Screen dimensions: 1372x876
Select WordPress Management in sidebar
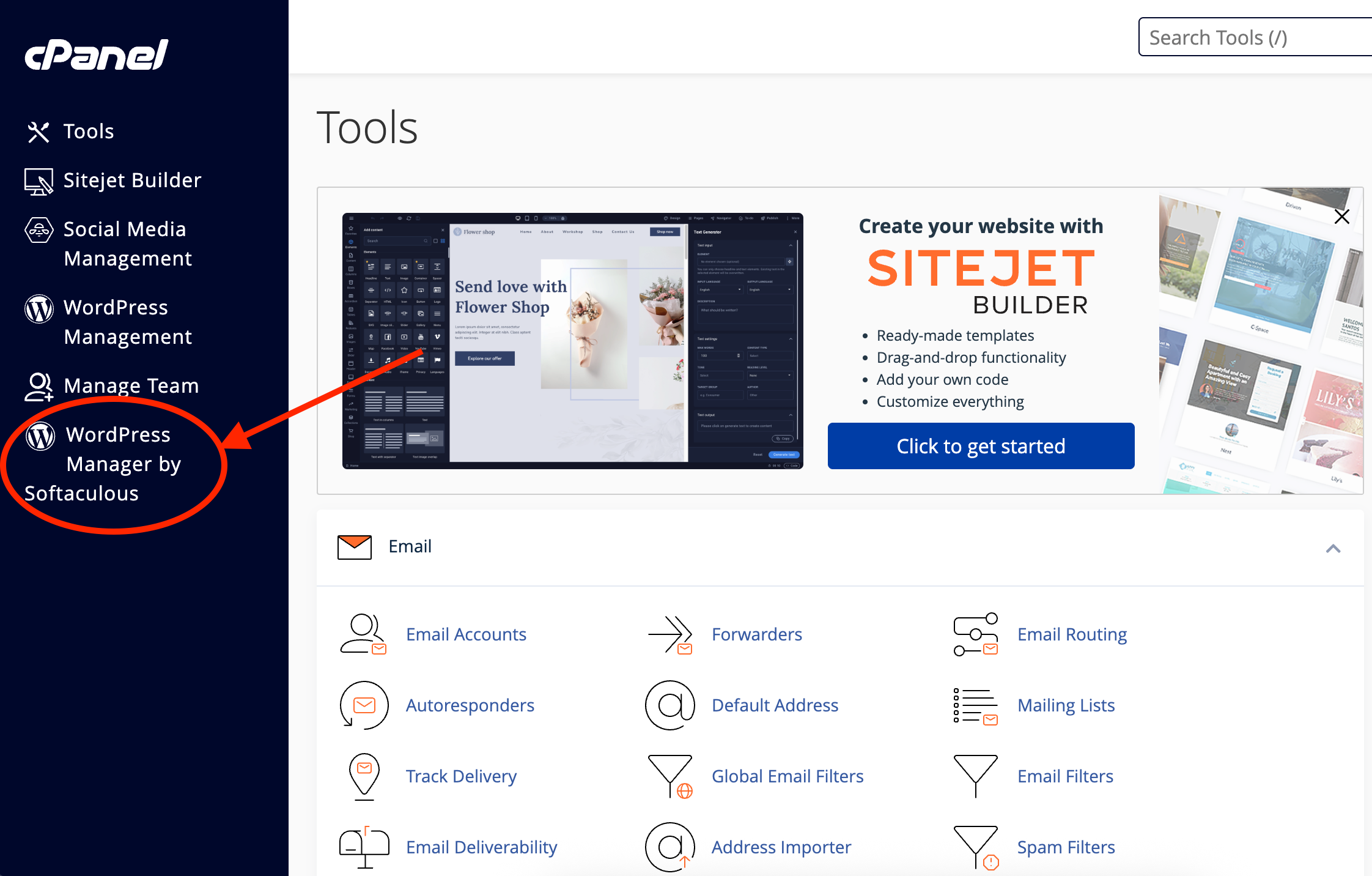(128, 322)
